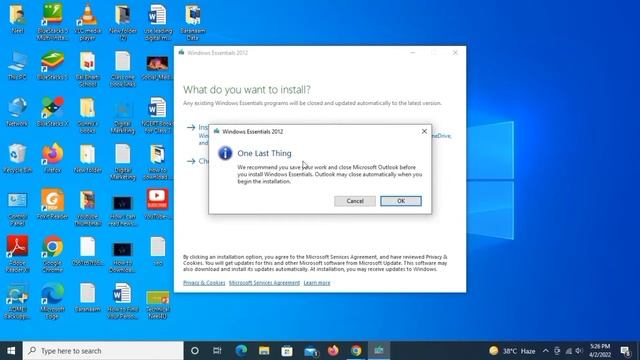Image resolution: width=640 pixels, height=360 pixels.
Task: Open network status in system tray
Action: coord(569,351)
